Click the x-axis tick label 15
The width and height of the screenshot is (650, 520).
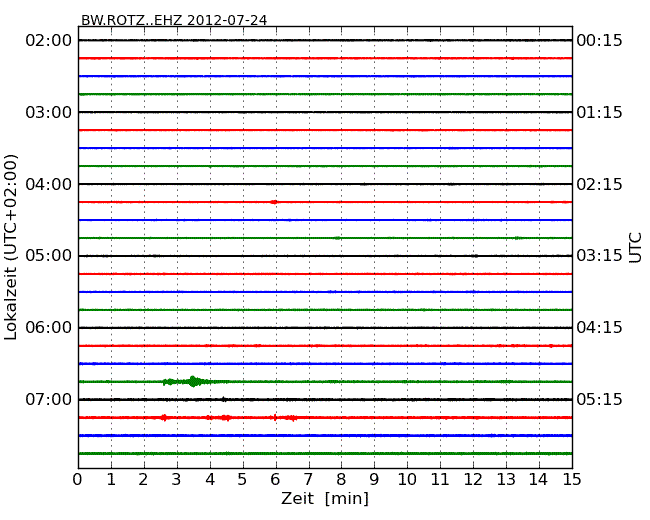[572, 480]
